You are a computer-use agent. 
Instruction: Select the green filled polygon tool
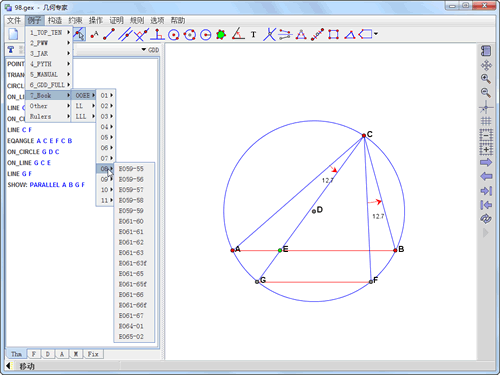[221, 34]
